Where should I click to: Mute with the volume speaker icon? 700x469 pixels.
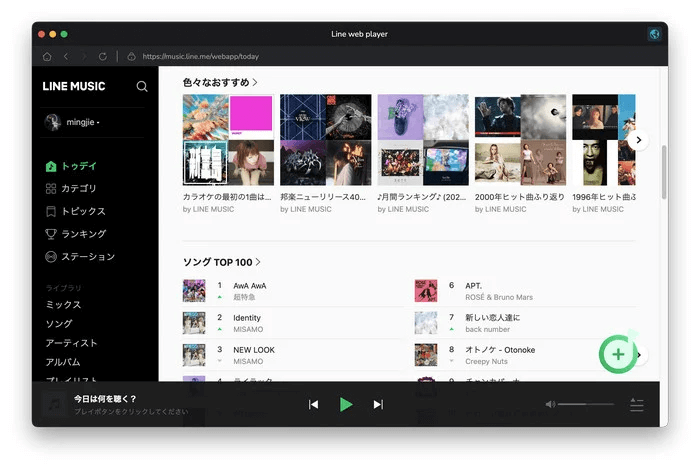(550, 404)
